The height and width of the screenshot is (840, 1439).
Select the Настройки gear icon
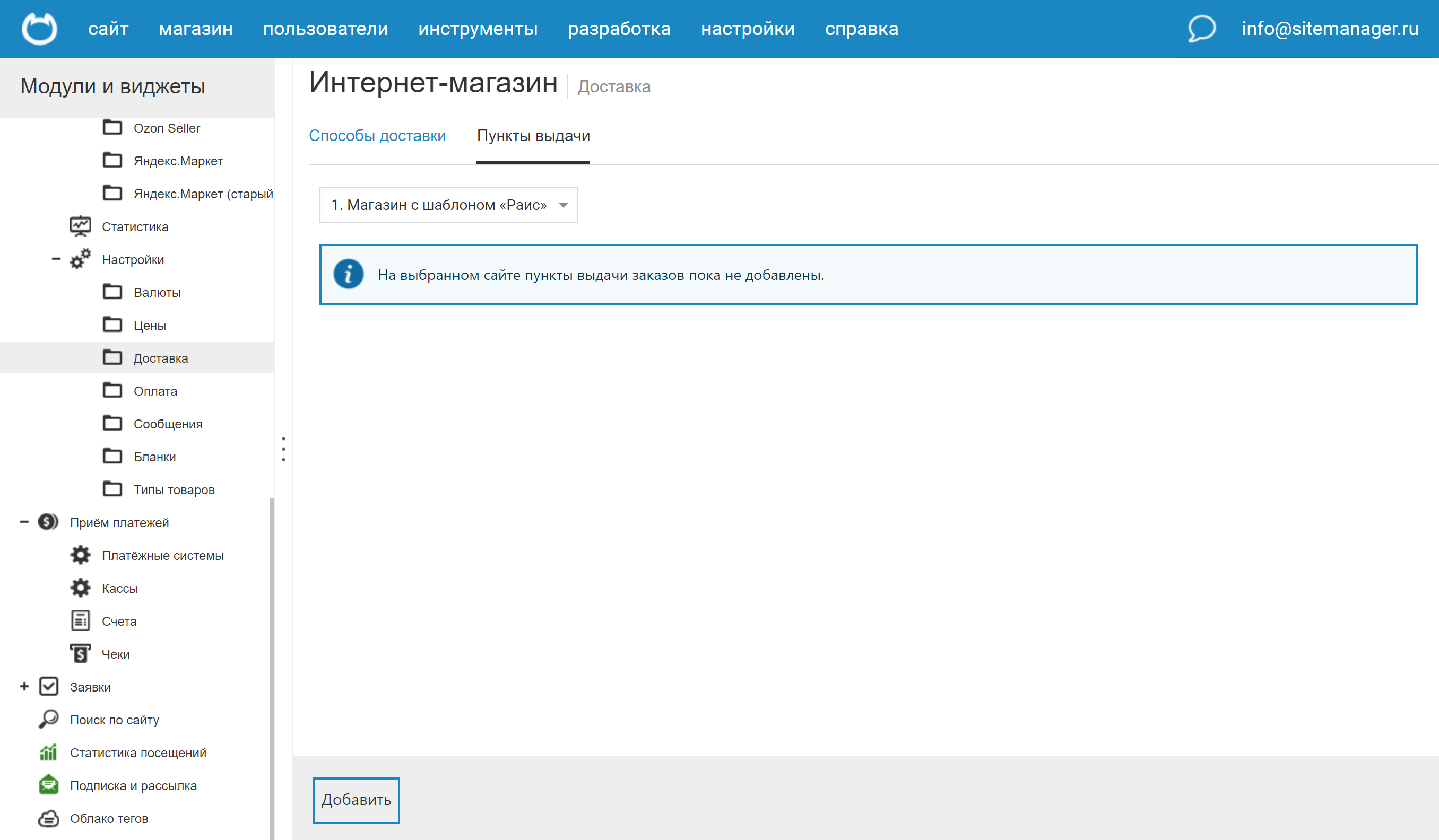pyautogui.click(x=81, y=259)
